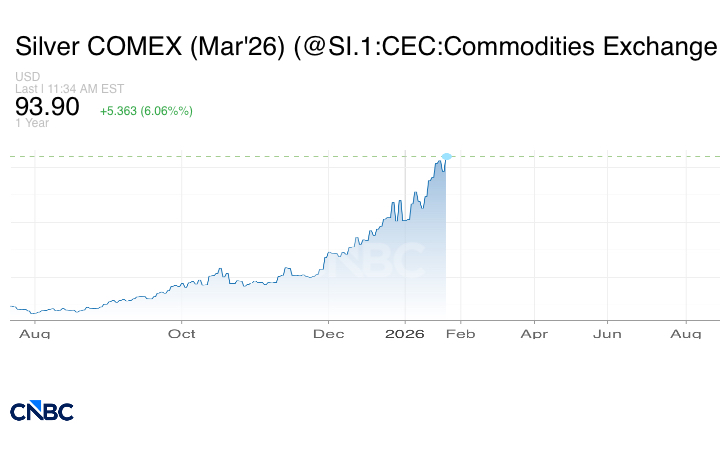Image resolution: width=720 pixels, height=450 pixels.
Task: Select the Feb label on the time axis
Action: (458, 333)
